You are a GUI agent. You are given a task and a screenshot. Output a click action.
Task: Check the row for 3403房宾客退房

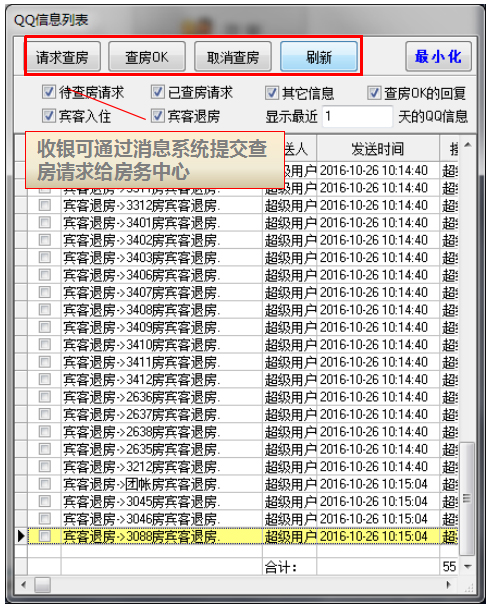tap(45, 257)
